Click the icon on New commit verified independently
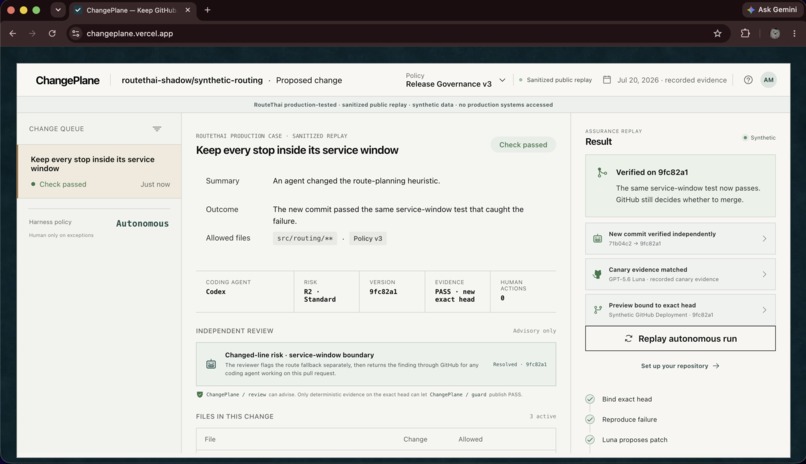Viewport: 806px width, 464px height. coord(597,238)
